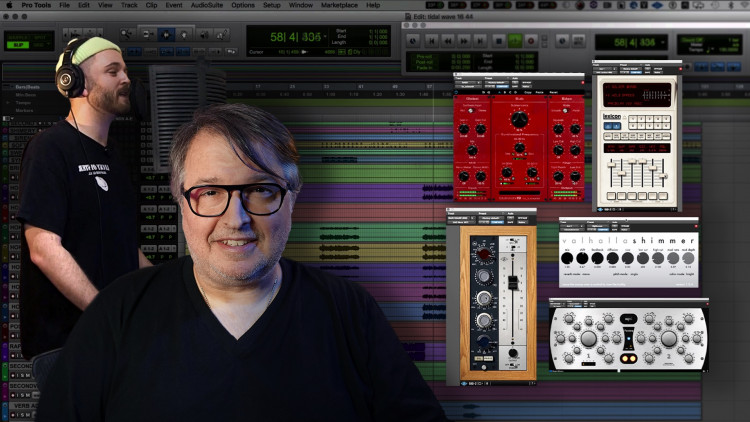Click the red close dot on Valhalla Shimmer
750x422 pixels.
point(695,226)
